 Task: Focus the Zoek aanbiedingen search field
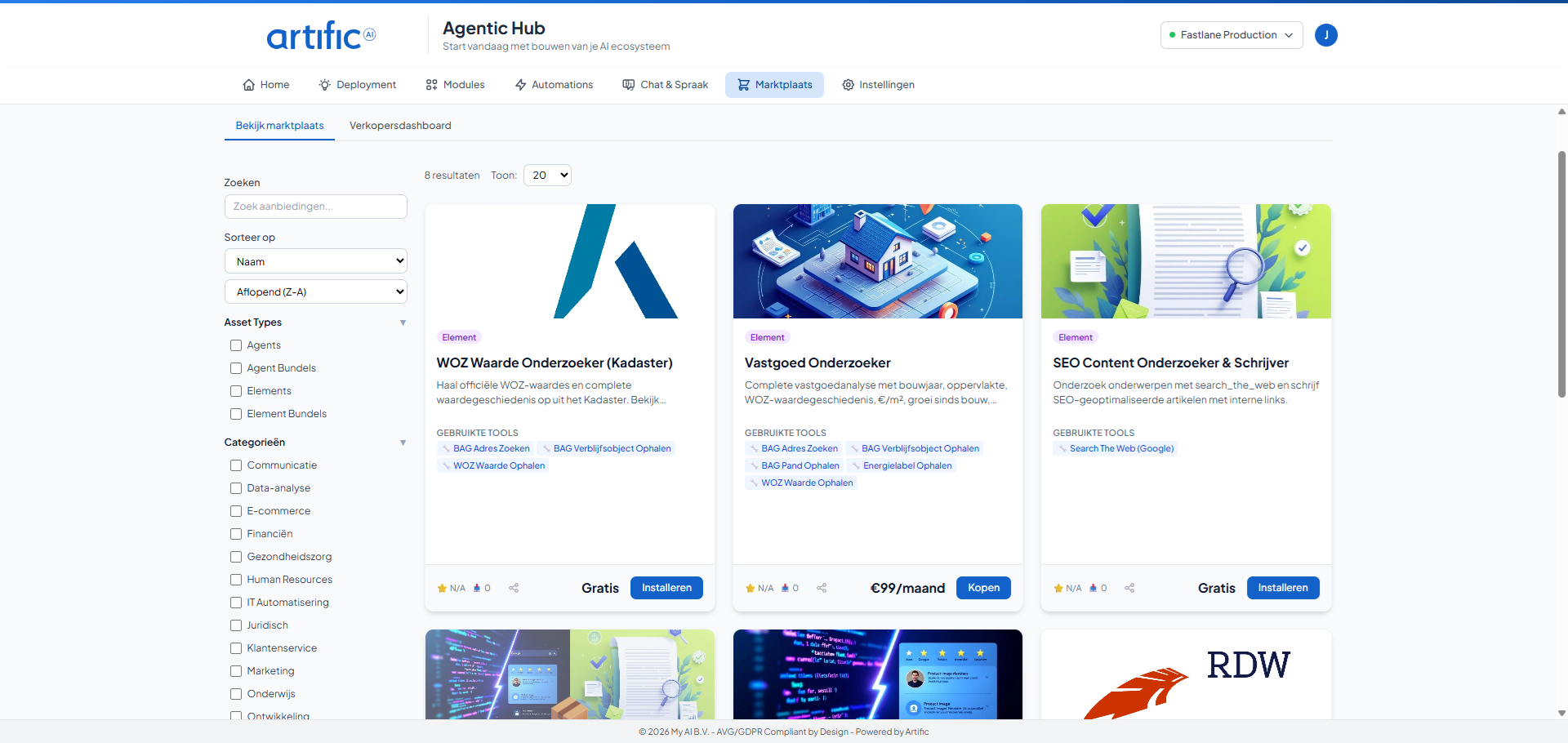[316, 207]
